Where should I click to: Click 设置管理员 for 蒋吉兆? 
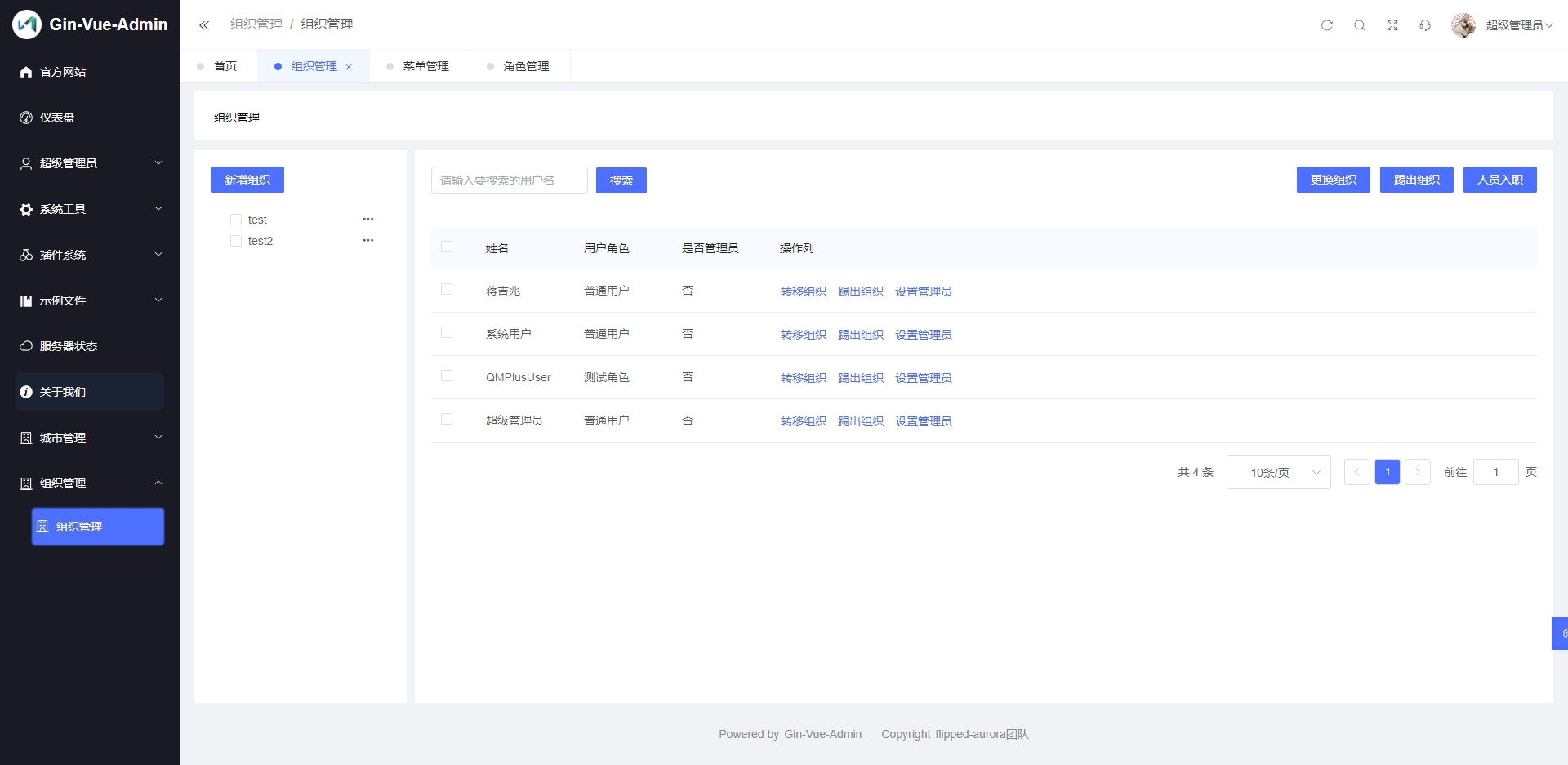tap(924, 291)
